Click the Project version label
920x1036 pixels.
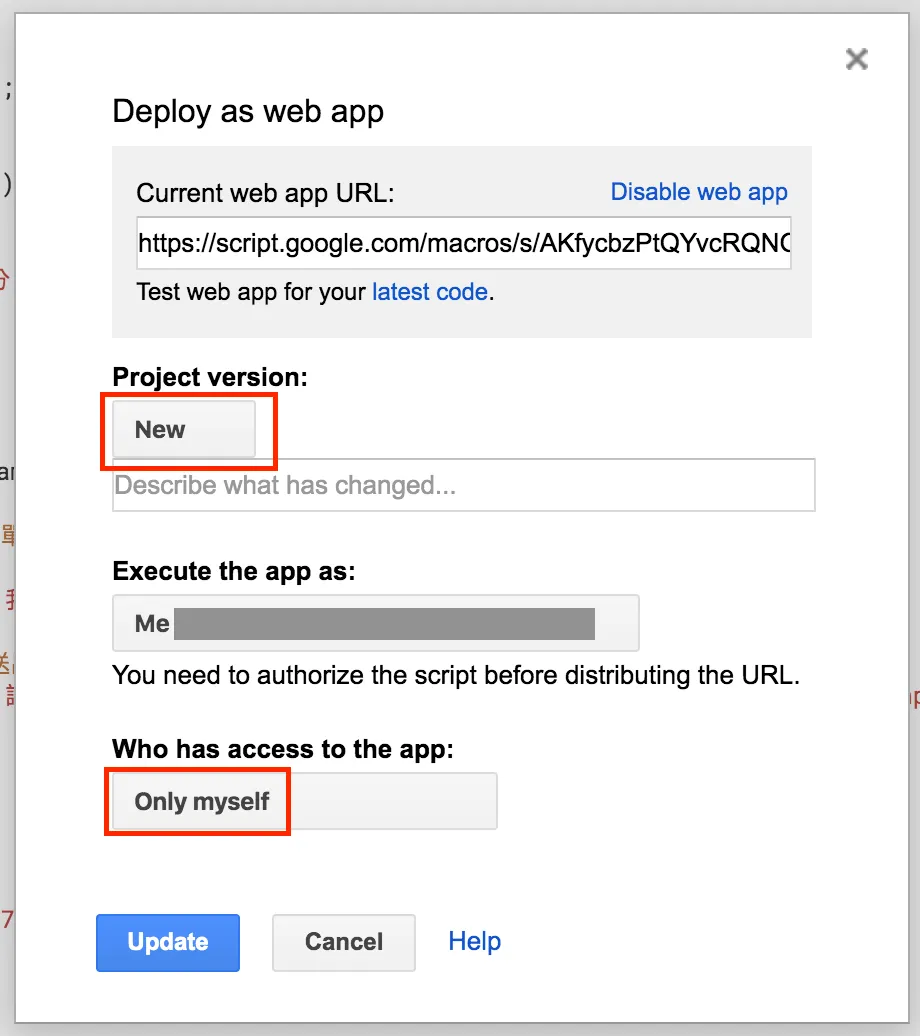(210, 377)
